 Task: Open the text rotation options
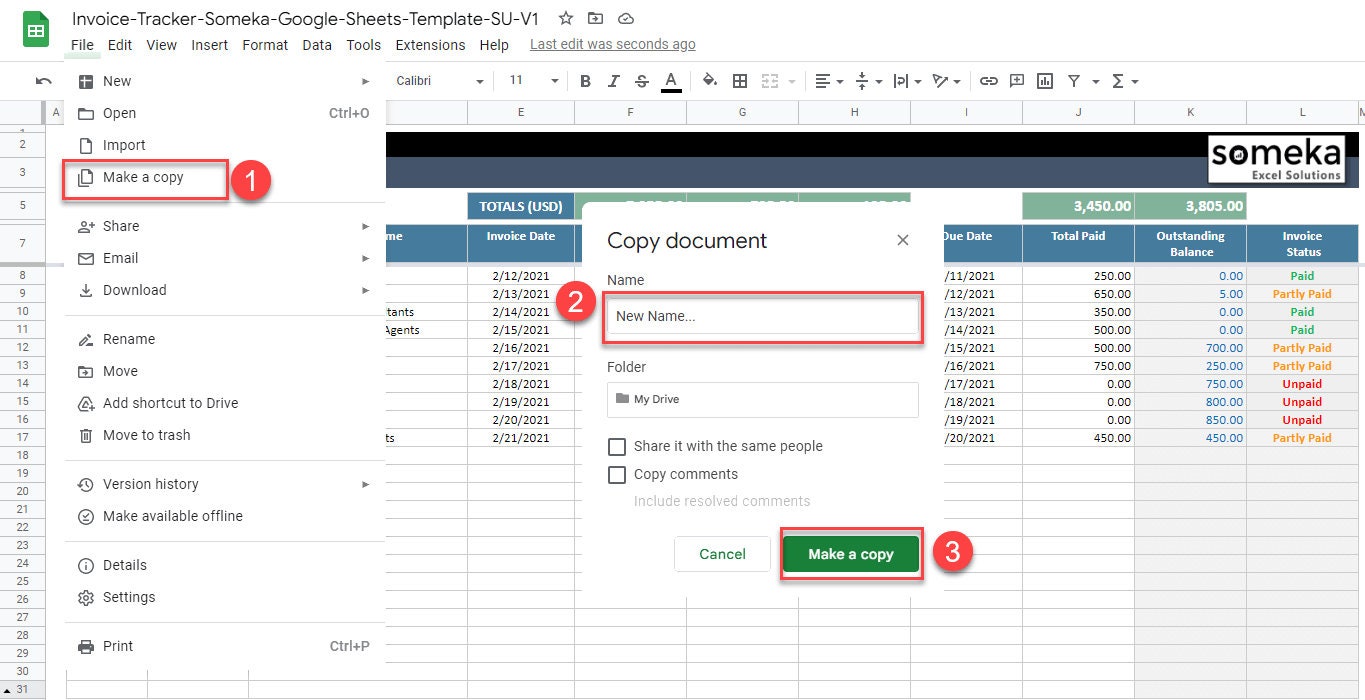946,81
